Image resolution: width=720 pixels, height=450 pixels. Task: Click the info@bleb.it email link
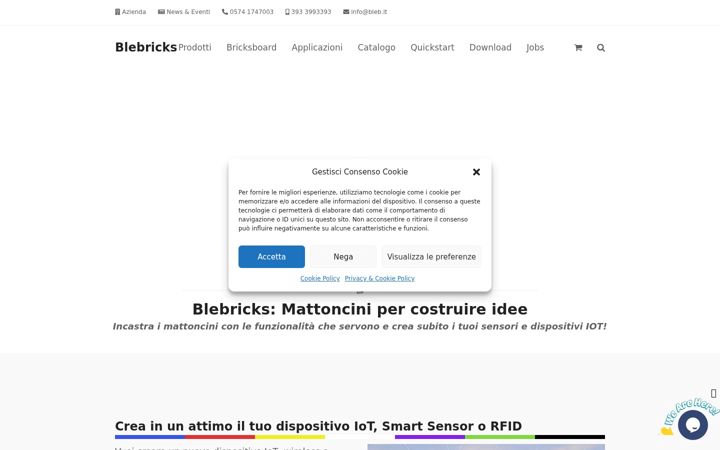click(365, 12)
